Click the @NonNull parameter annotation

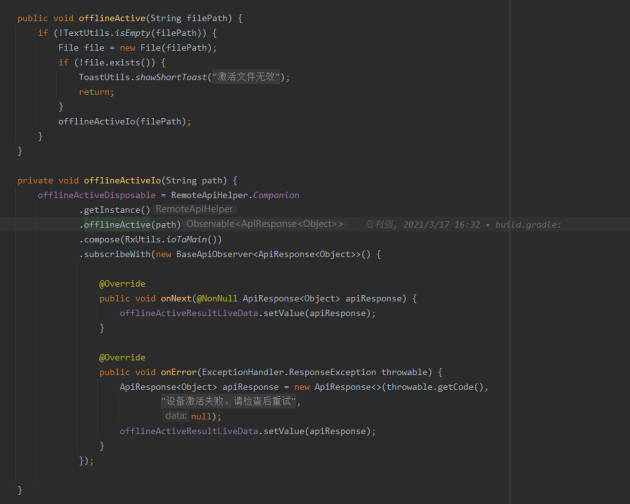(217, 299)
